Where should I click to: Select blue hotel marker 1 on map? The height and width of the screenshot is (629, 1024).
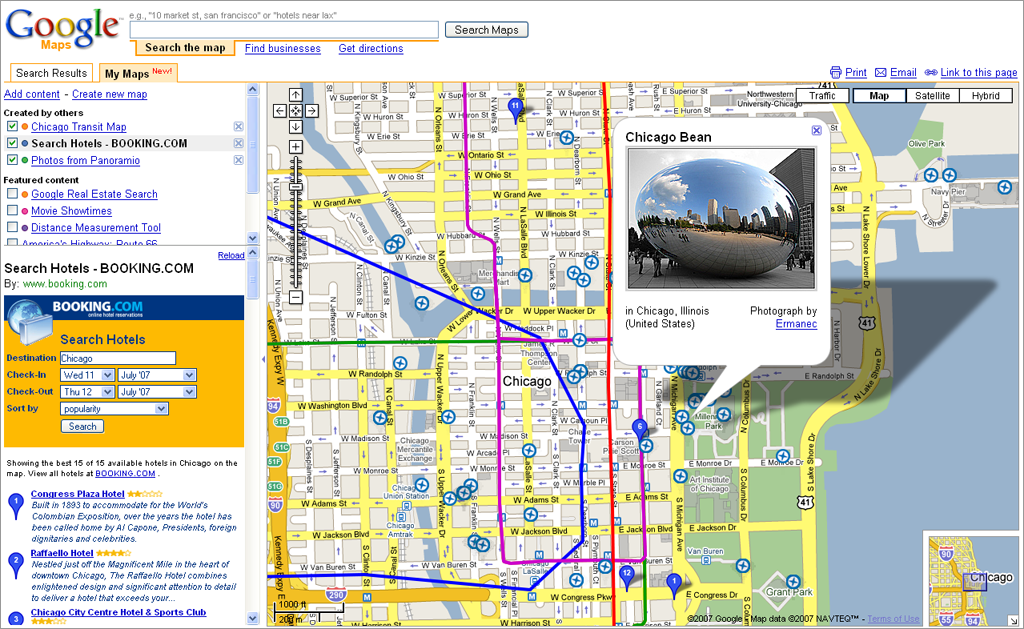coord(674,585)
